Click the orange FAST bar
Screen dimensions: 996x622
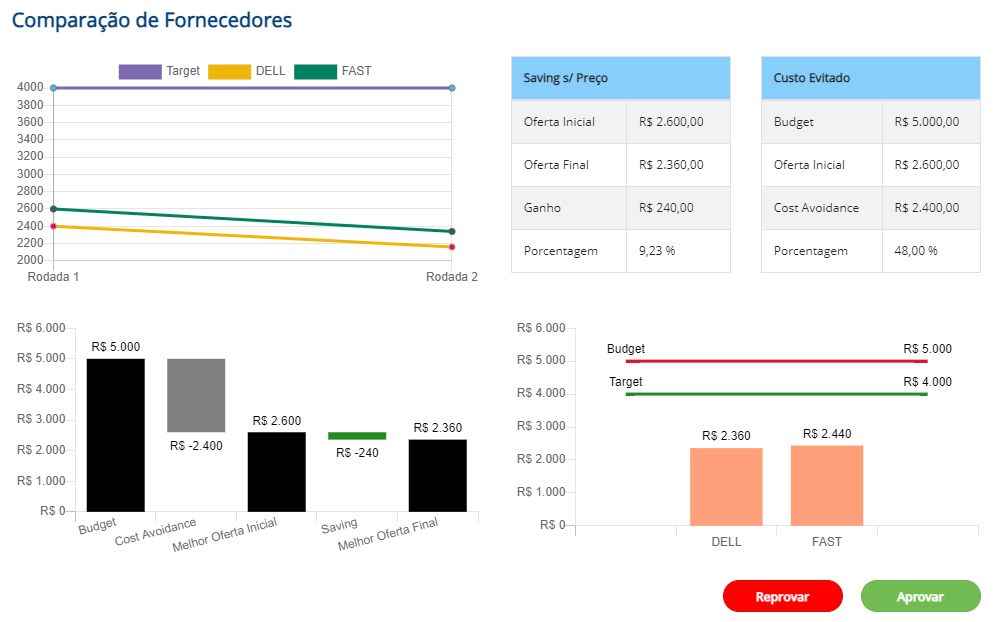tap(827, 485)
